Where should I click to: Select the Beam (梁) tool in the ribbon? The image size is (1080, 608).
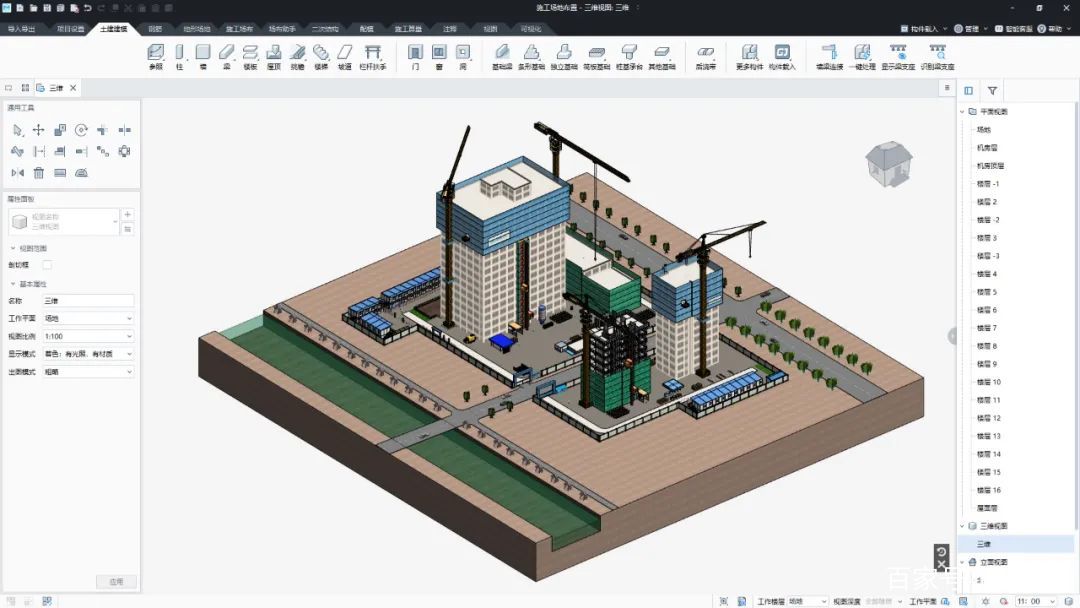[x=227, y=57]
